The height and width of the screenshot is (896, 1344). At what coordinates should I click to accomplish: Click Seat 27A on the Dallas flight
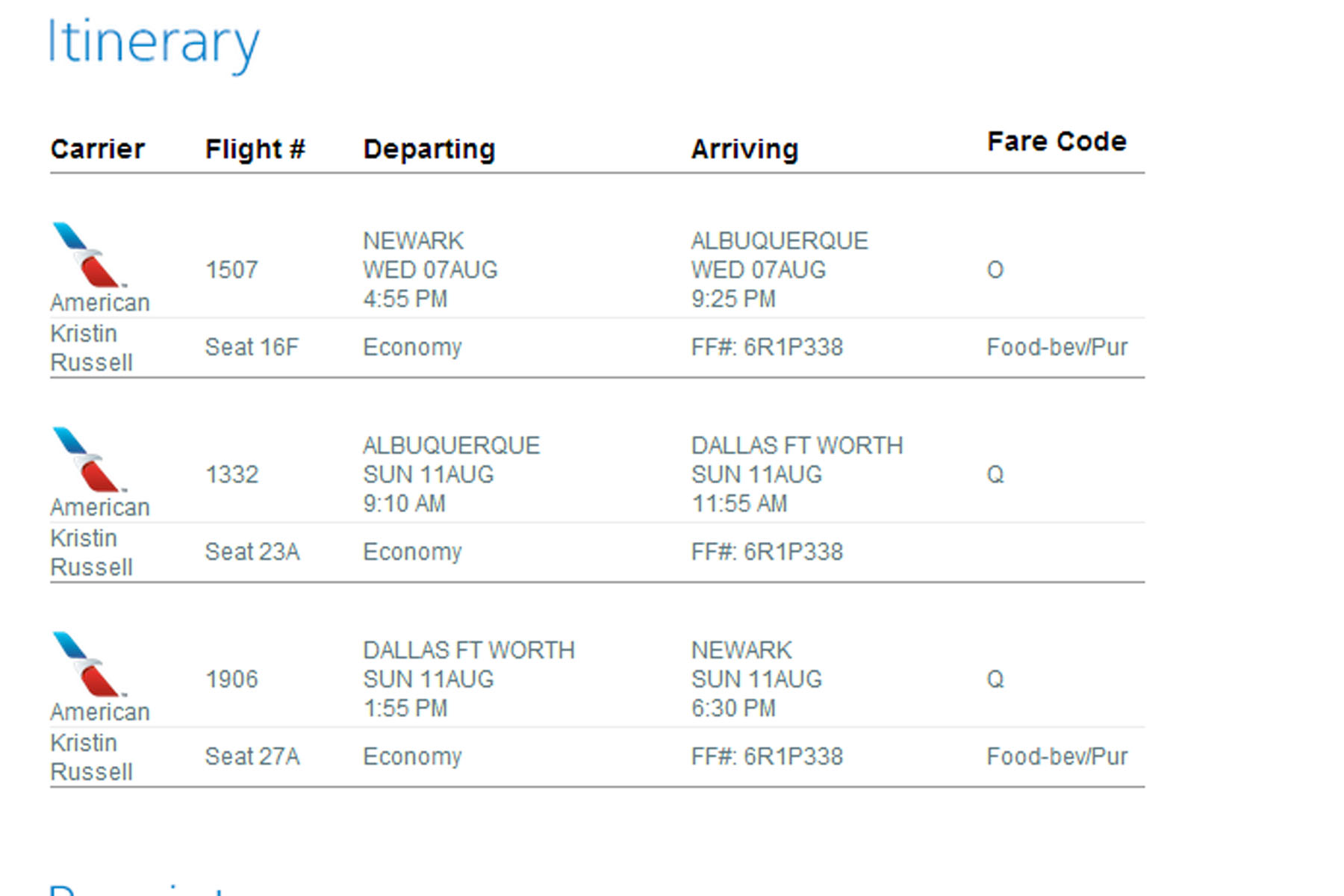click(x=252, y=756)
